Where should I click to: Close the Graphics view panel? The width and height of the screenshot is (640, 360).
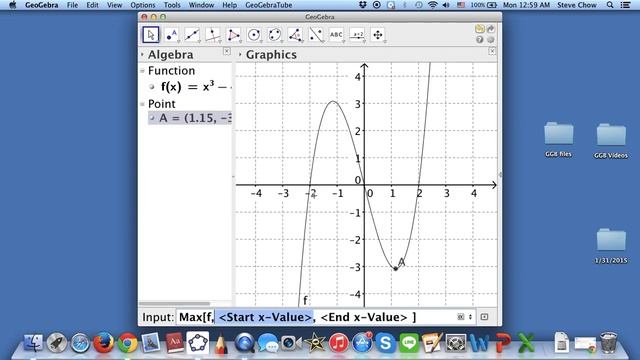[492, 51]
